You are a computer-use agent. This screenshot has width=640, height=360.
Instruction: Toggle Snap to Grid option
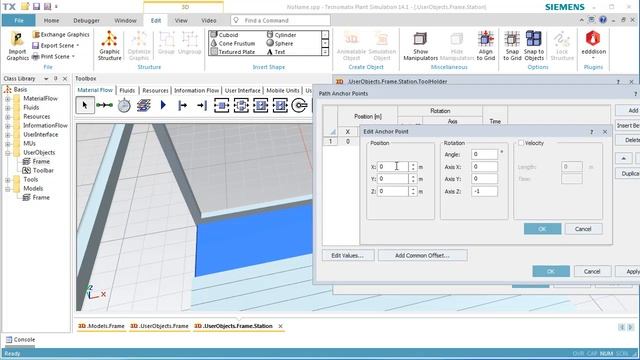tap(512, 46)
